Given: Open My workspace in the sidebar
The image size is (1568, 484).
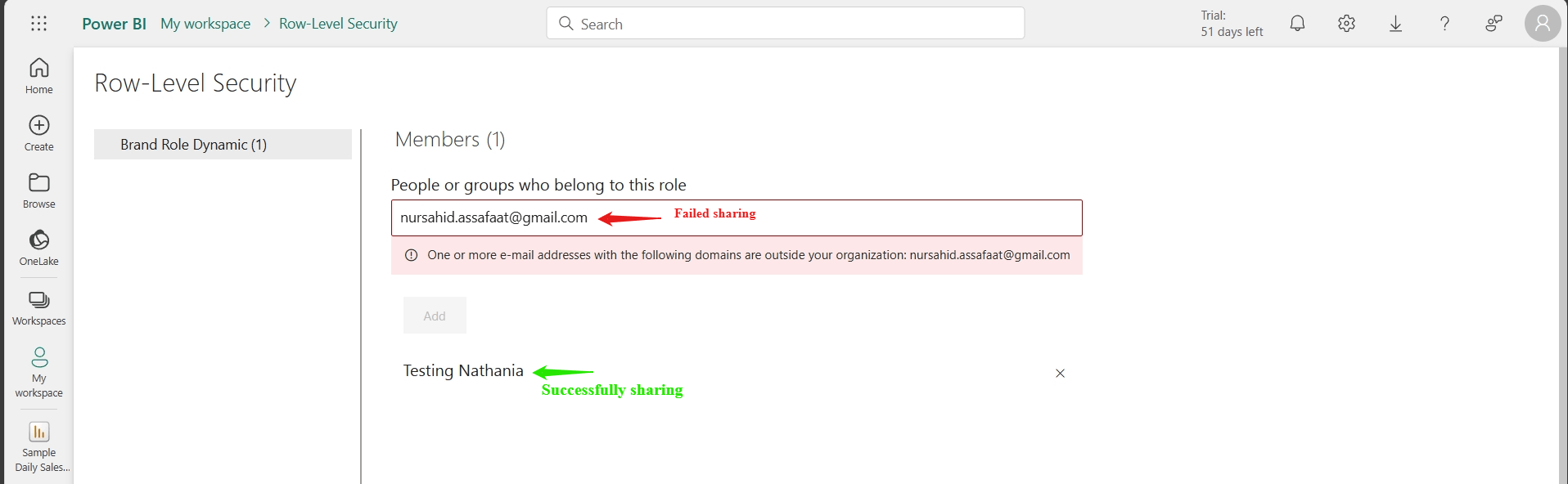Looking at the screenshot, I should click(38, 373).
